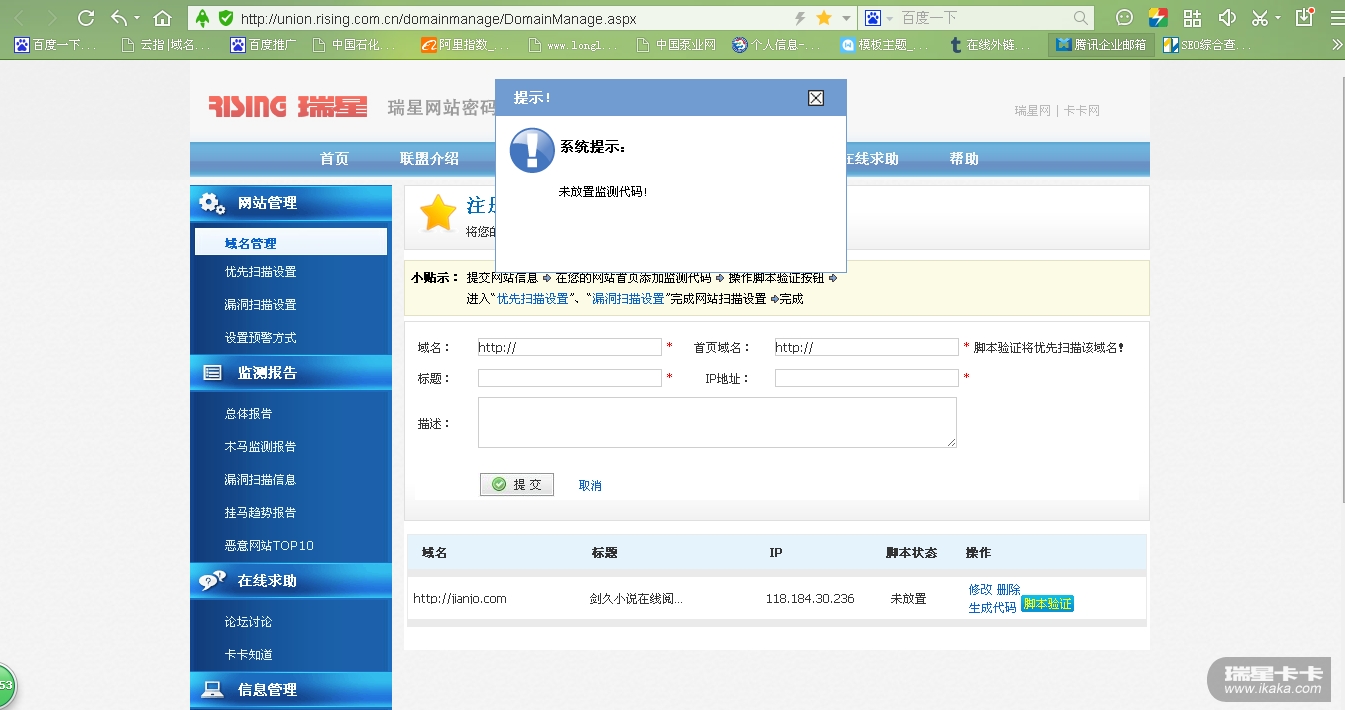Open 总体报告 in the sidebar
This screenshot has height=710, width=1345.
(x=248, y=414)
